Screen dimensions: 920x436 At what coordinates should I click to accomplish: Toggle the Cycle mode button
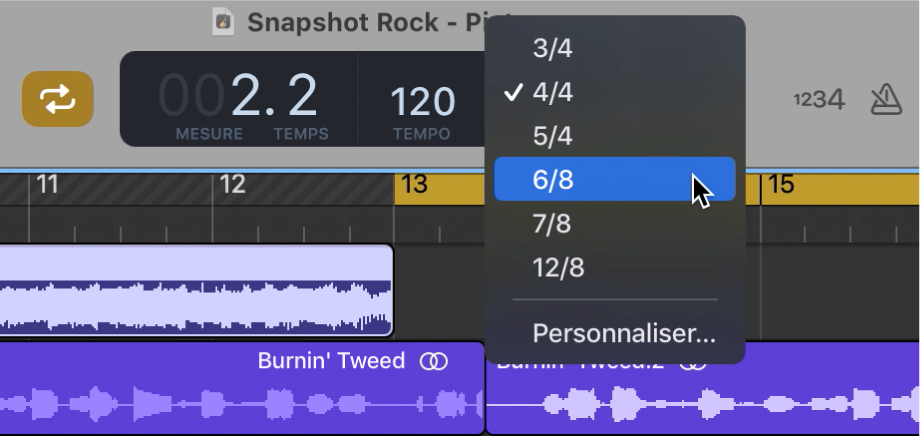click(x=58, y=99)
